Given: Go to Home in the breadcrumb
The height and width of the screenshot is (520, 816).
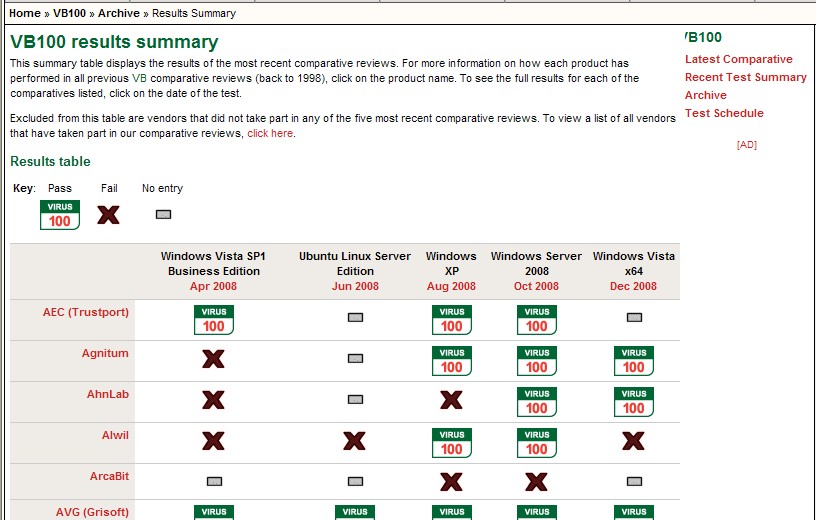Looking at the screenshot, I should tap(24, 13).
